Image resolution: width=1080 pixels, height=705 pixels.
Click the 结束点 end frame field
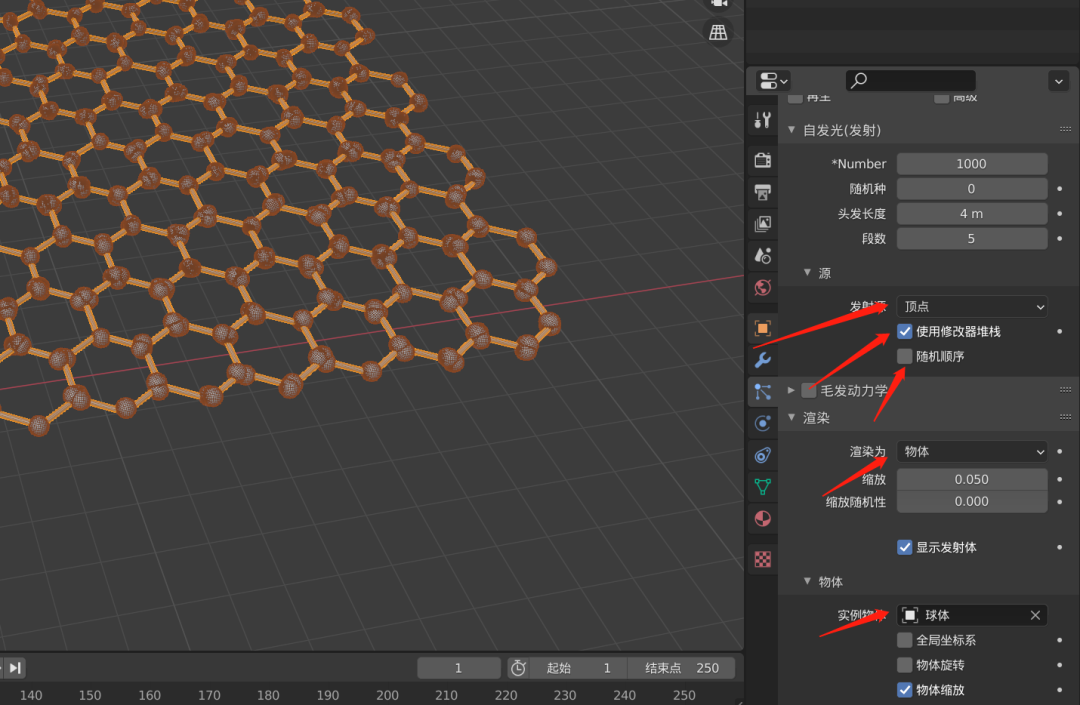[681, 668]
